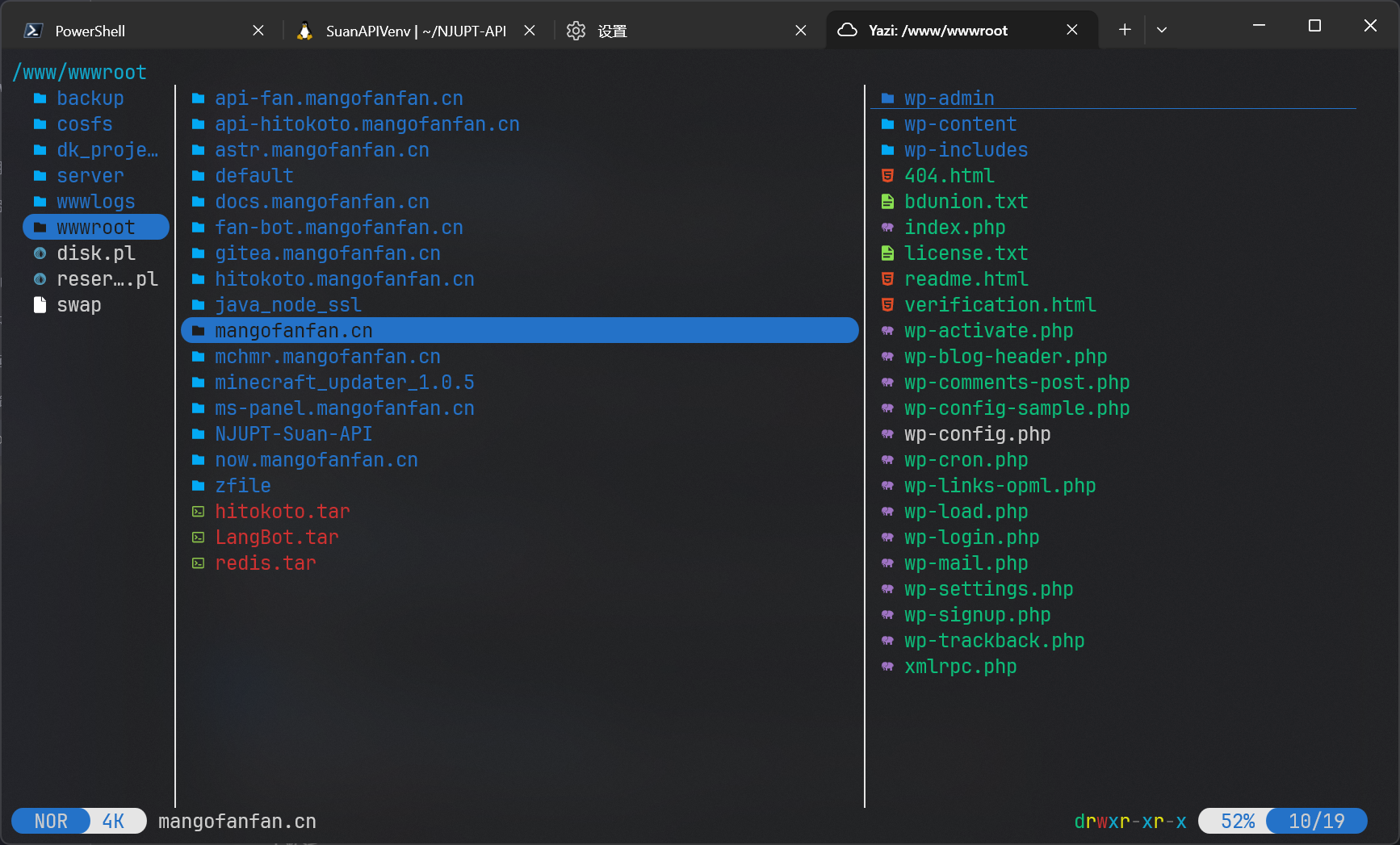
Task: Click the archive icon beside hitokoto.tar
Action: (198, 512)
